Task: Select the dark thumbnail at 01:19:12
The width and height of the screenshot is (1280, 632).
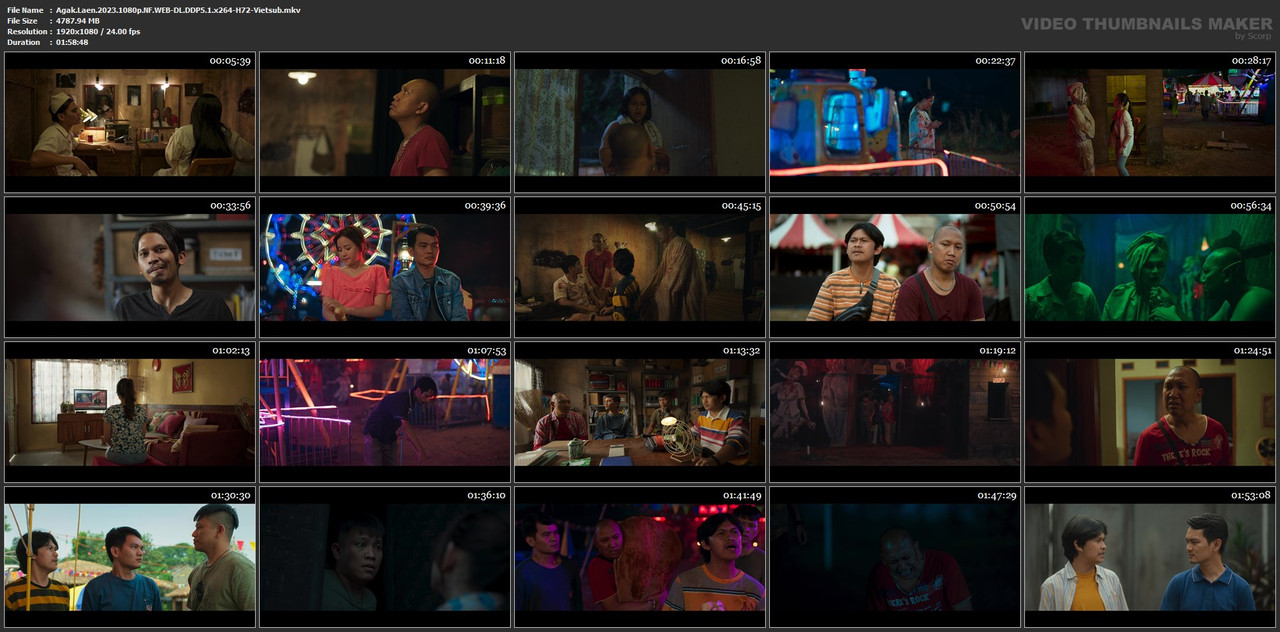Action: tap(895, 412)
